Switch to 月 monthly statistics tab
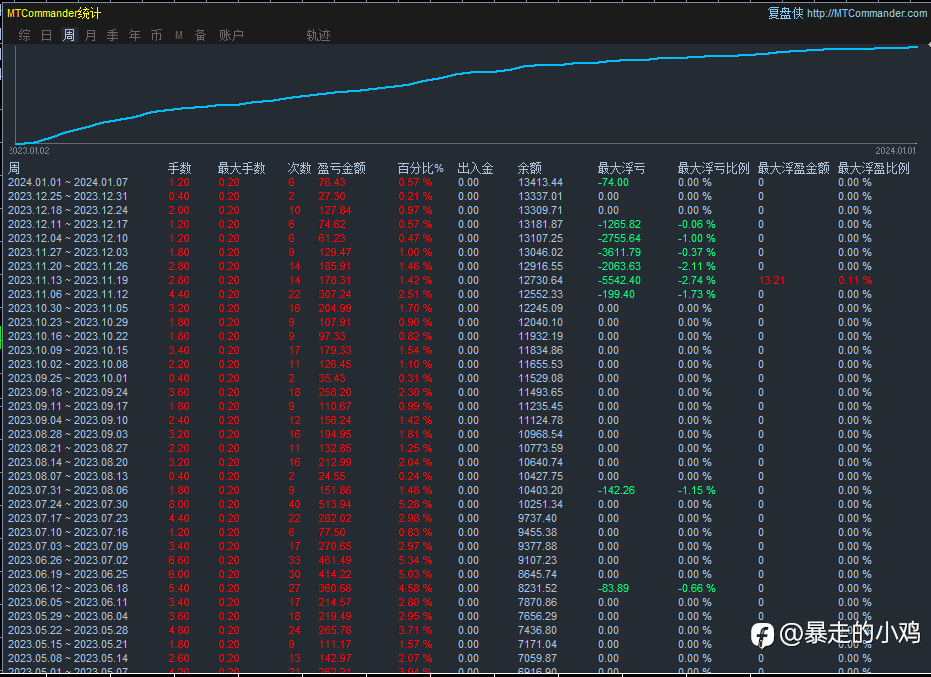Viewport: 931px width, 677px height. (x=91, y=35)
